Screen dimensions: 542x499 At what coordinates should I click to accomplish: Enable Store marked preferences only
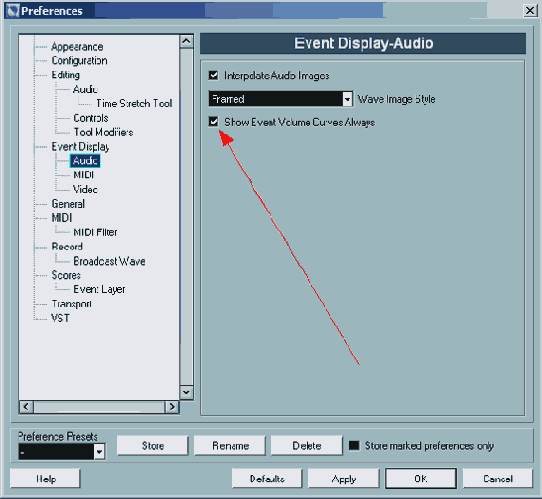[x=354, y=445]
